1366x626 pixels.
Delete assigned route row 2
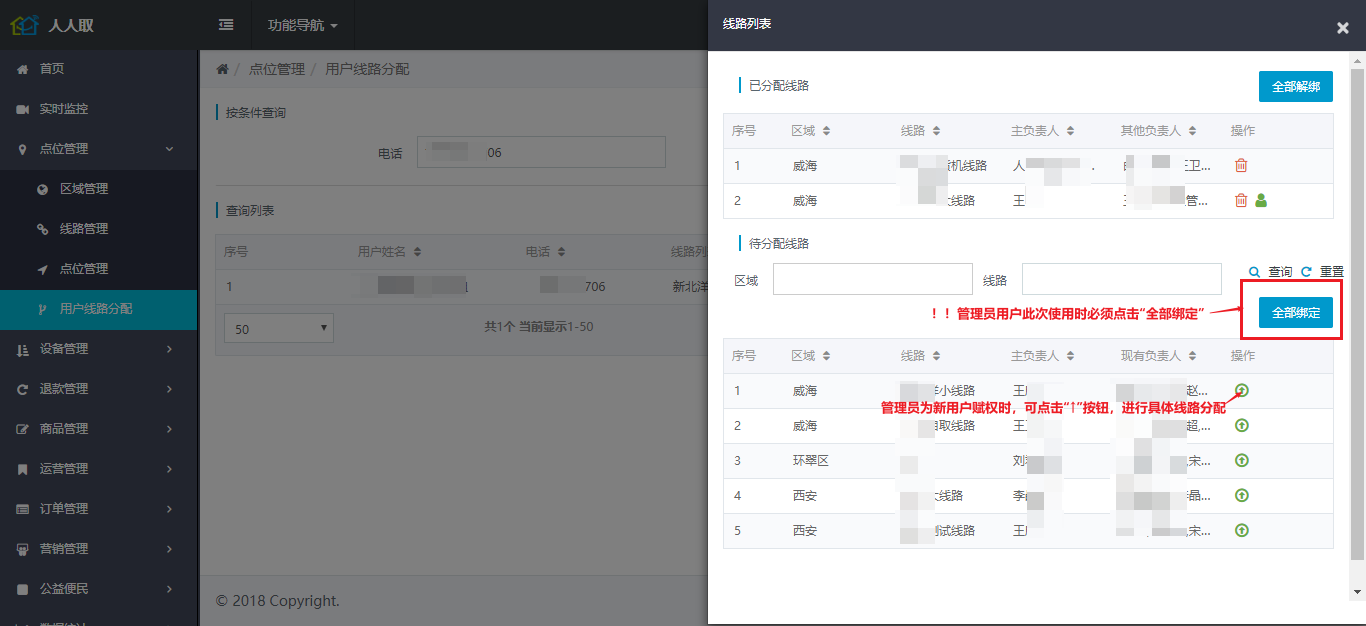point(1241,201)
